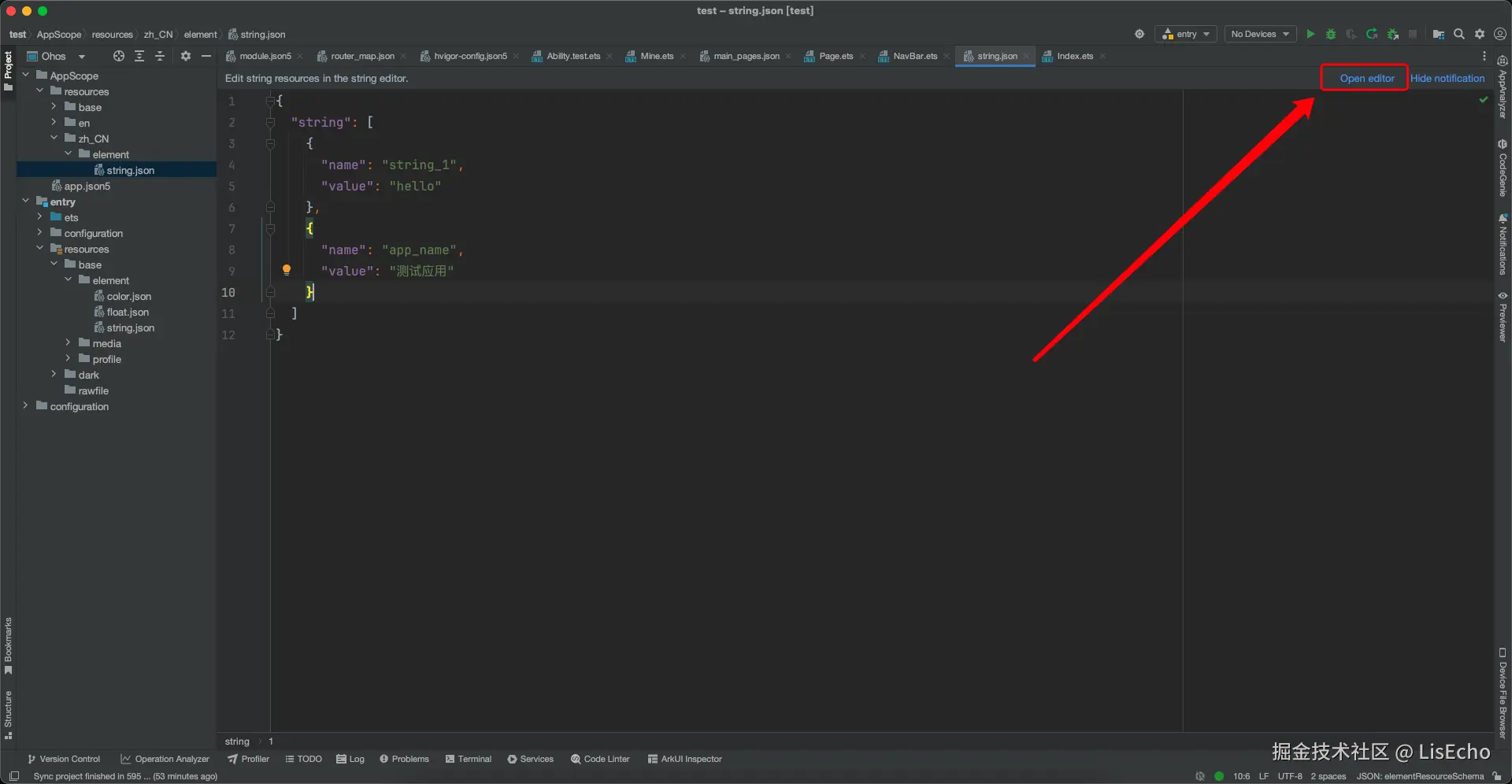Image resolution: width=1512 pixels, height=784 pixels.
Task: Open IDE settings gear in top toolbar
Action: [1480, 34]
